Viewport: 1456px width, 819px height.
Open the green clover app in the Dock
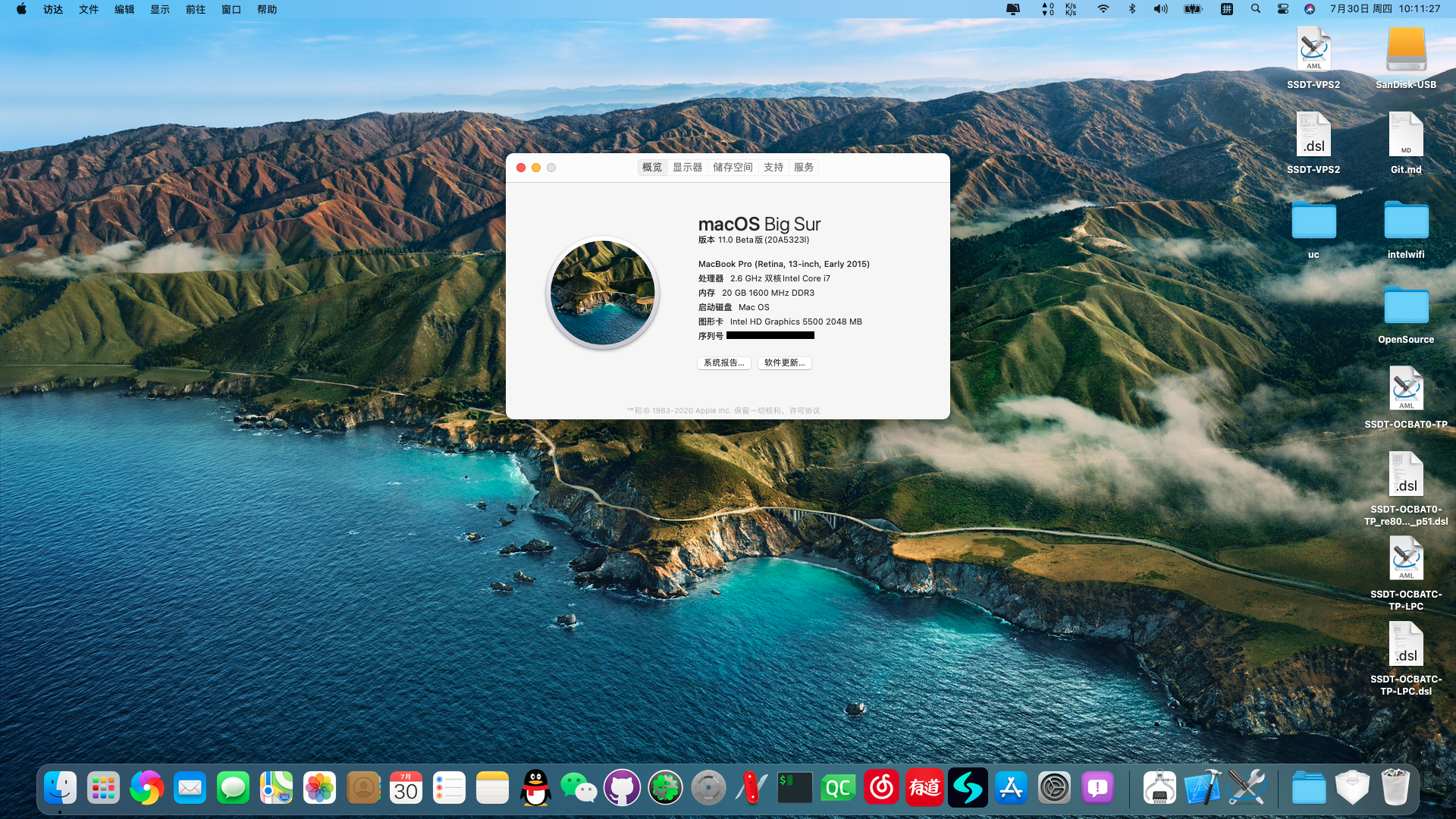[x=665, y=788]
